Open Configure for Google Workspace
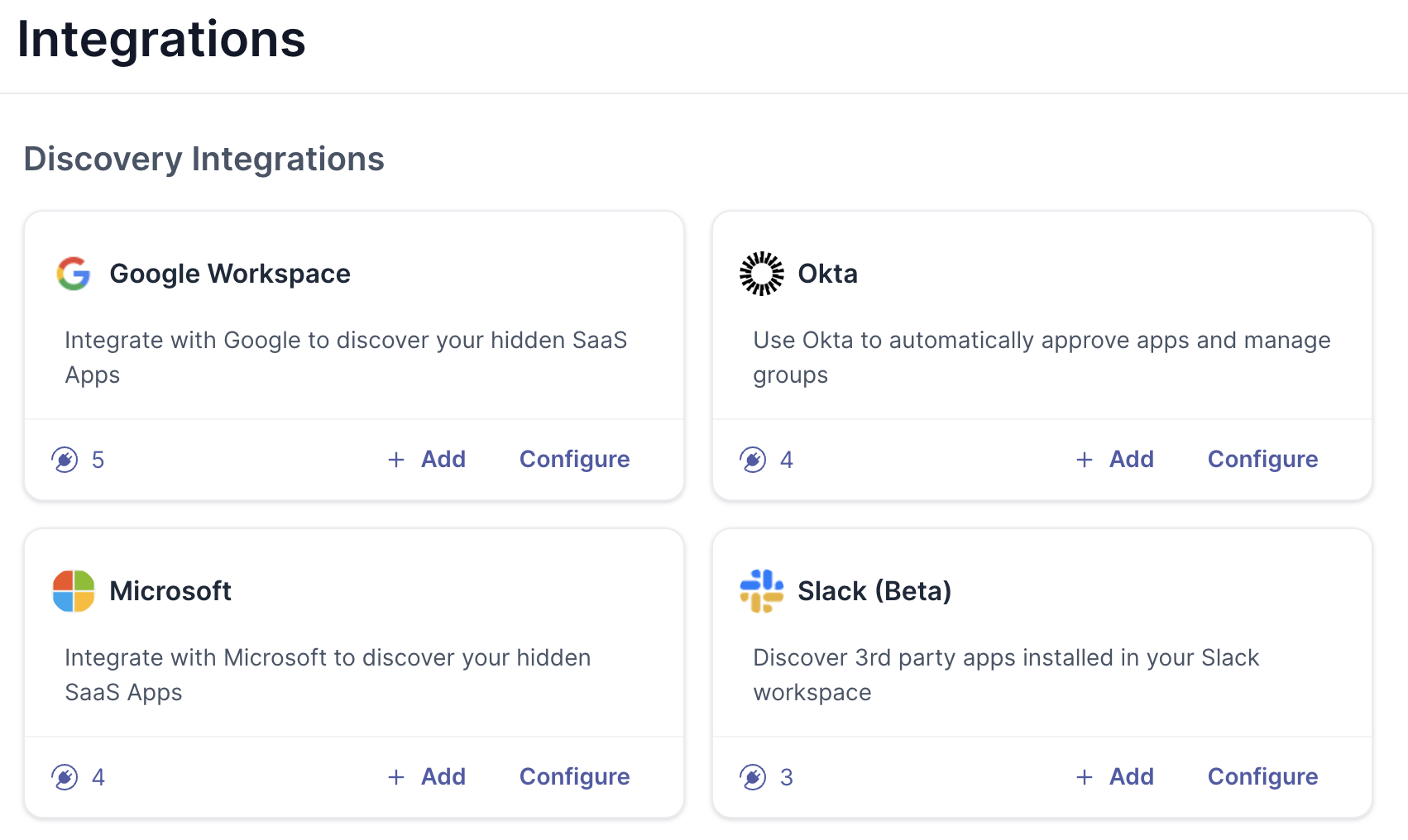The image size is (1408, 840). 574,460
